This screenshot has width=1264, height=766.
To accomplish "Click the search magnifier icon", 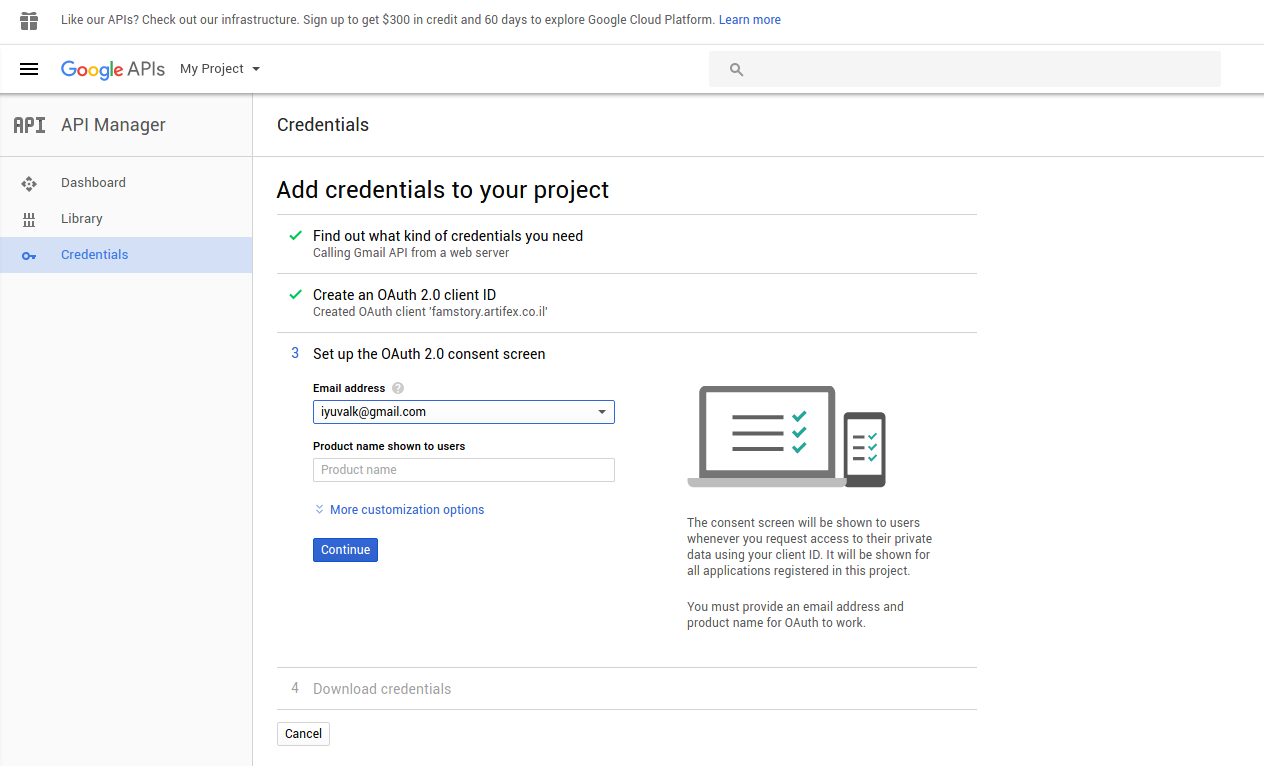I will (737, 70).
